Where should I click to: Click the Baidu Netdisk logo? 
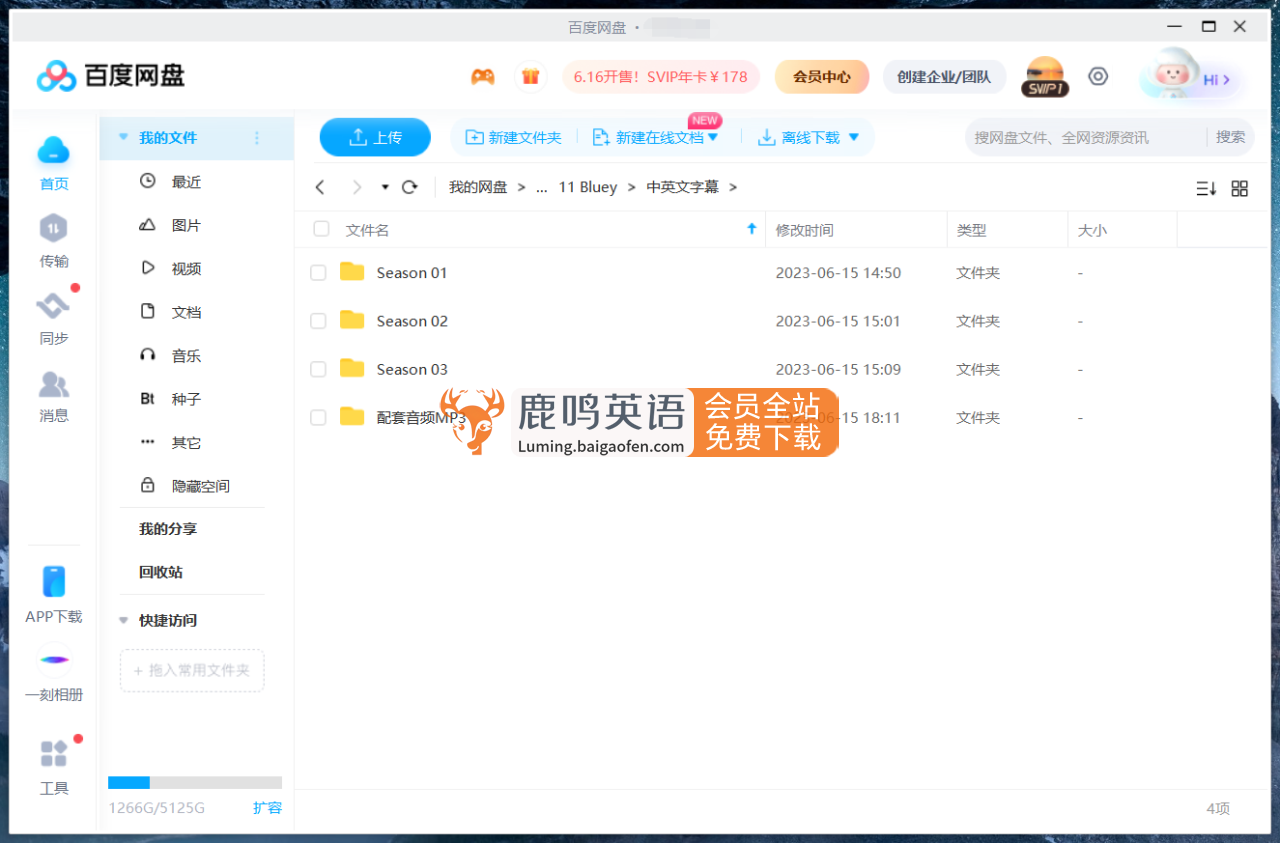coord(111,76)
